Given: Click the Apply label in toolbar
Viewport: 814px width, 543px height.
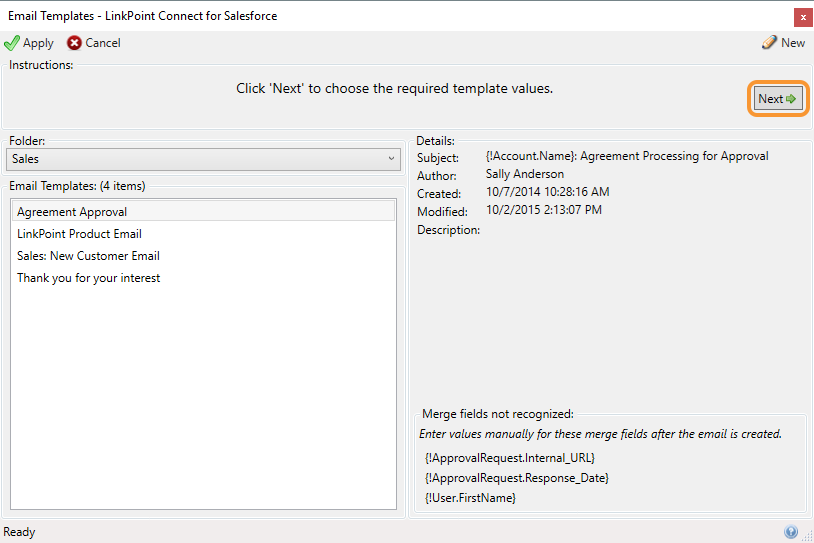Looking at the screenshot, I should click(x=38, y=43).
